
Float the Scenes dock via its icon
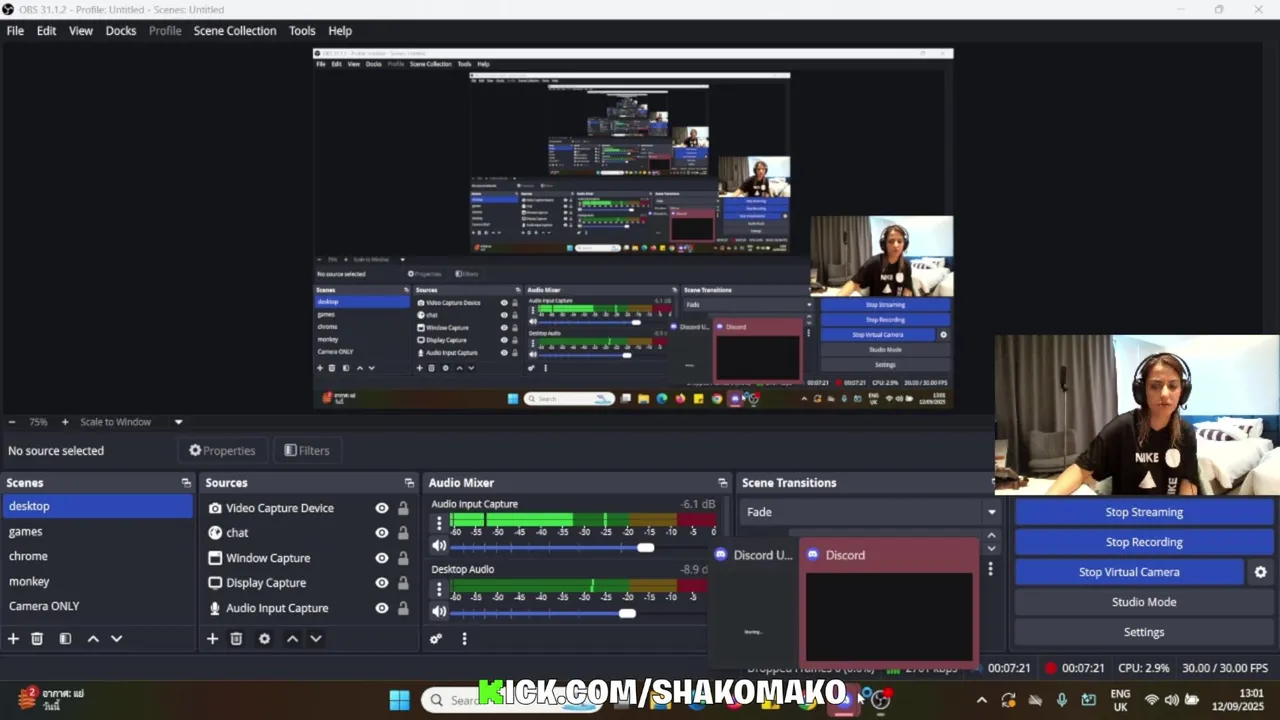click(186, 483)
